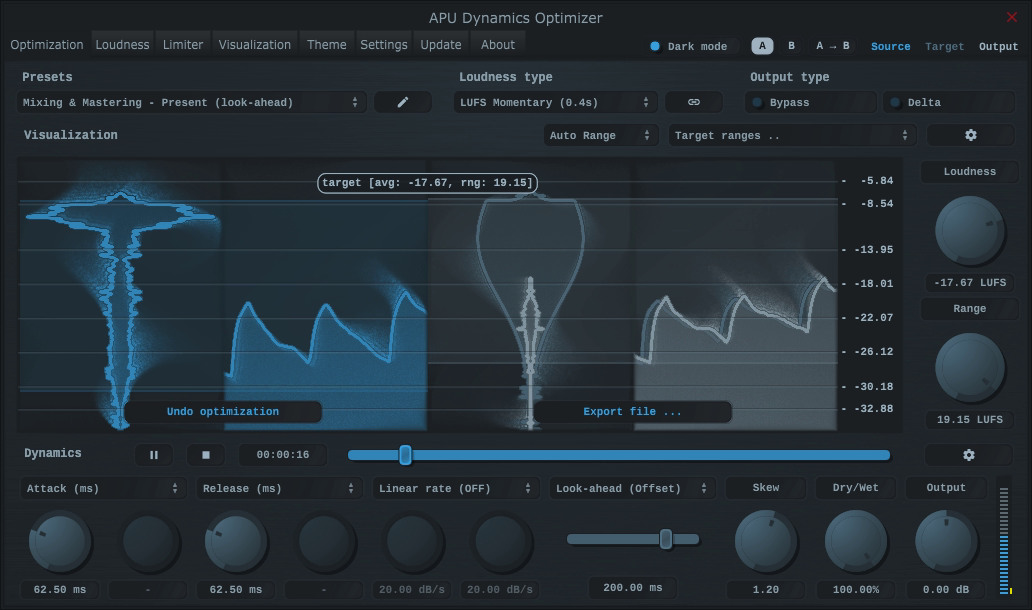Click the Skew knob
The width and height of the screenshot is (1032, 610).
click(765, 542)
